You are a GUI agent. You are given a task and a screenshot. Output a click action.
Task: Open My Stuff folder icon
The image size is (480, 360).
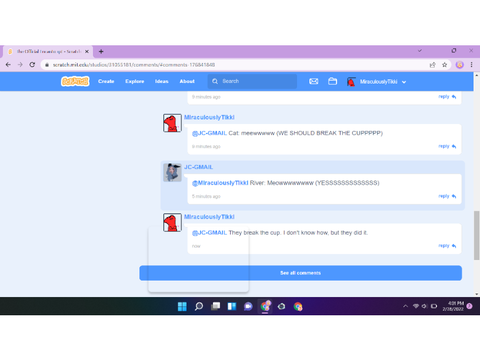(x=332, y=81)
